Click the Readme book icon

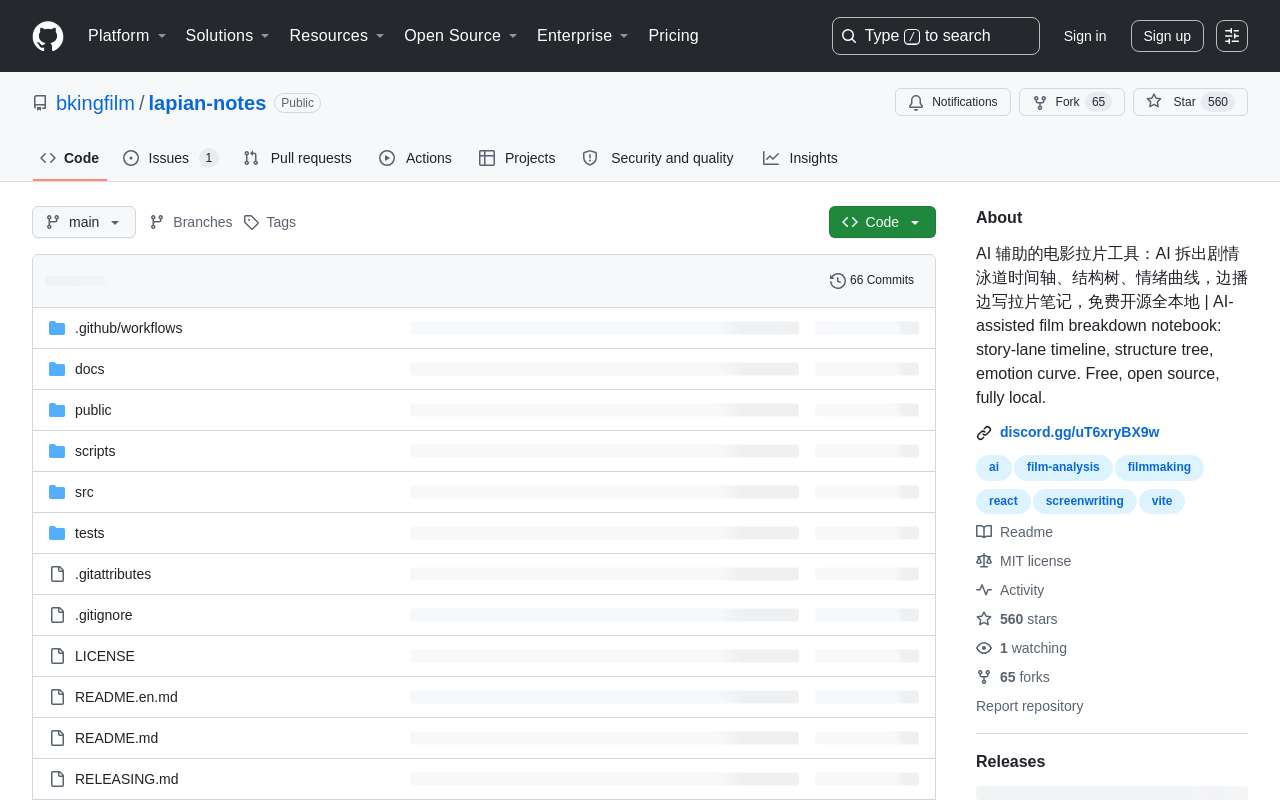[x=984, y=532]
